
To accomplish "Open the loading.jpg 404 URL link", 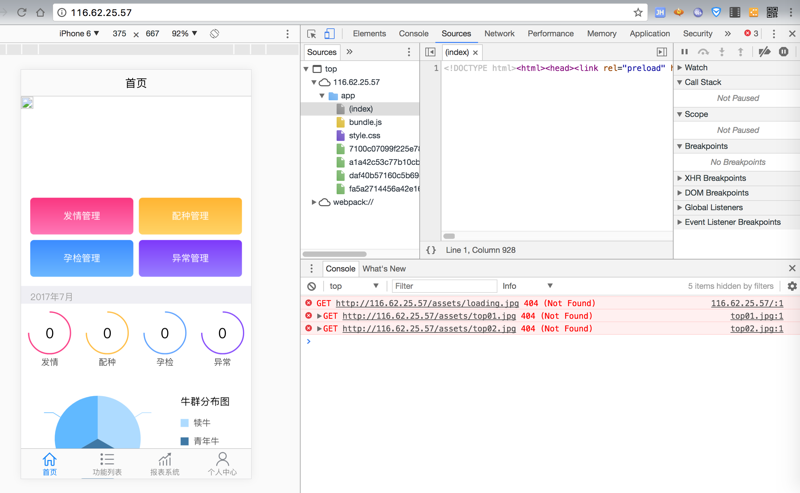I will (427, 303).
